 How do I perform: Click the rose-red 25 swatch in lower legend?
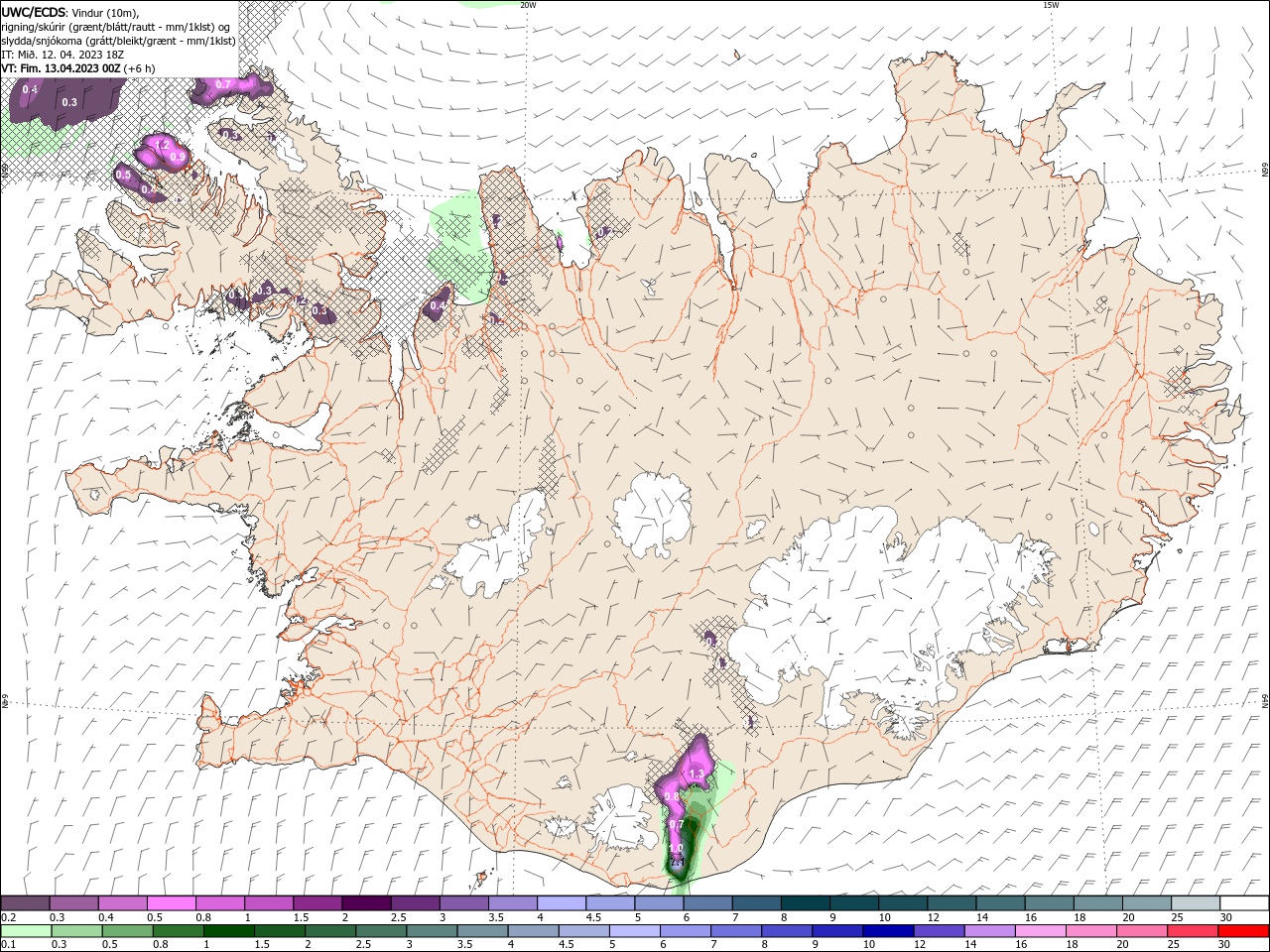click(x=1192, y=931)
